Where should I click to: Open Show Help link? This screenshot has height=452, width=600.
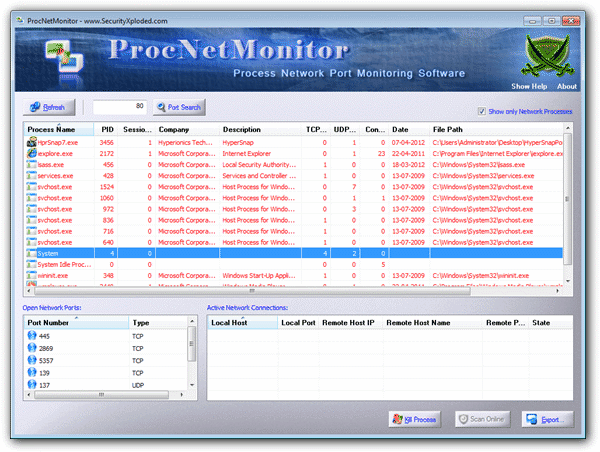[529, 86]
